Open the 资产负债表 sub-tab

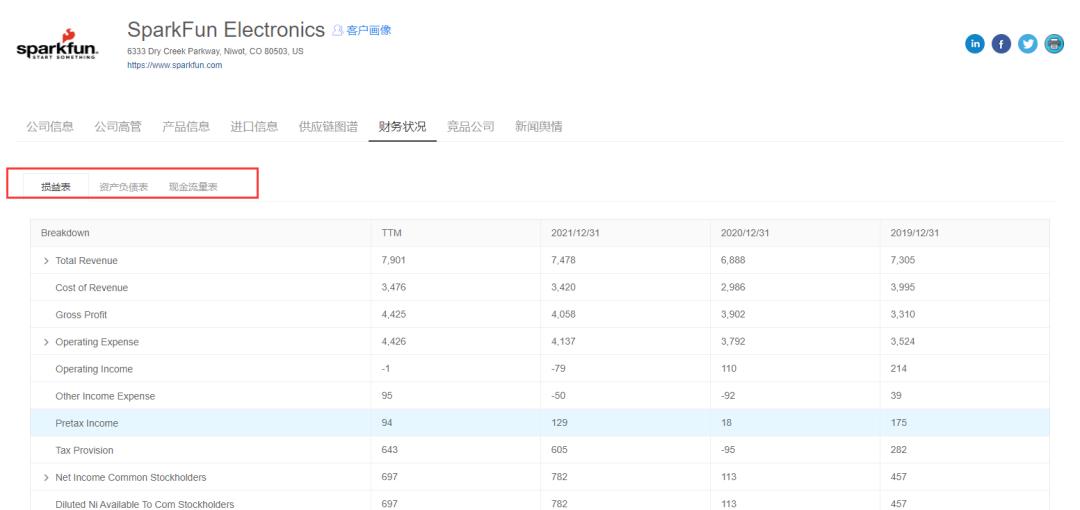(x=123, y=187)
